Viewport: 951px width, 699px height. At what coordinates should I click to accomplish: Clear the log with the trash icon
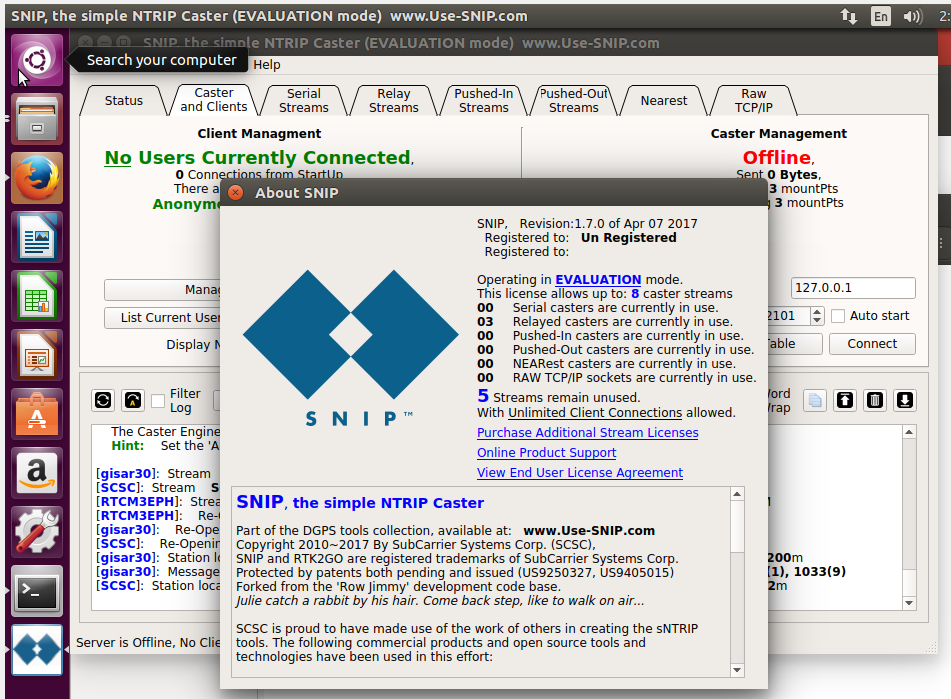click(875, 400)
